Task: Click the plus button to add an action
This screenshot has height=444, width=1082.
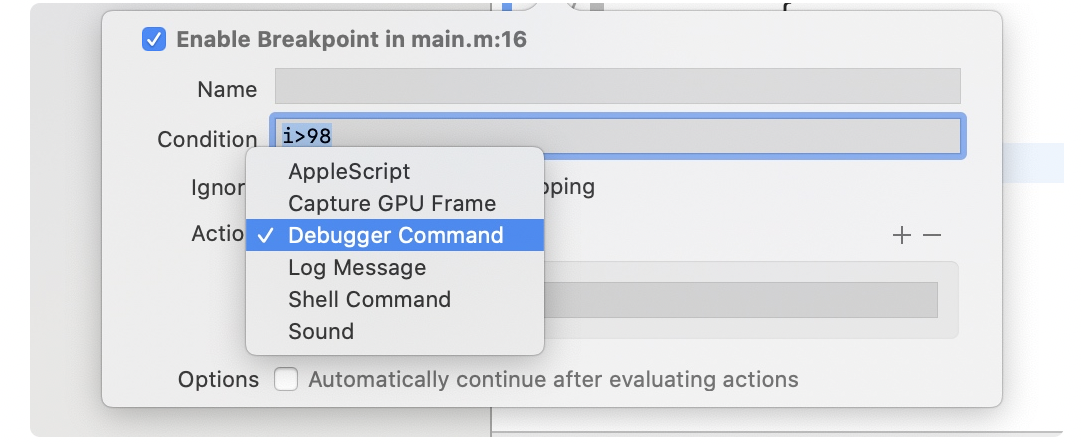Action: (x=902, y=236)
